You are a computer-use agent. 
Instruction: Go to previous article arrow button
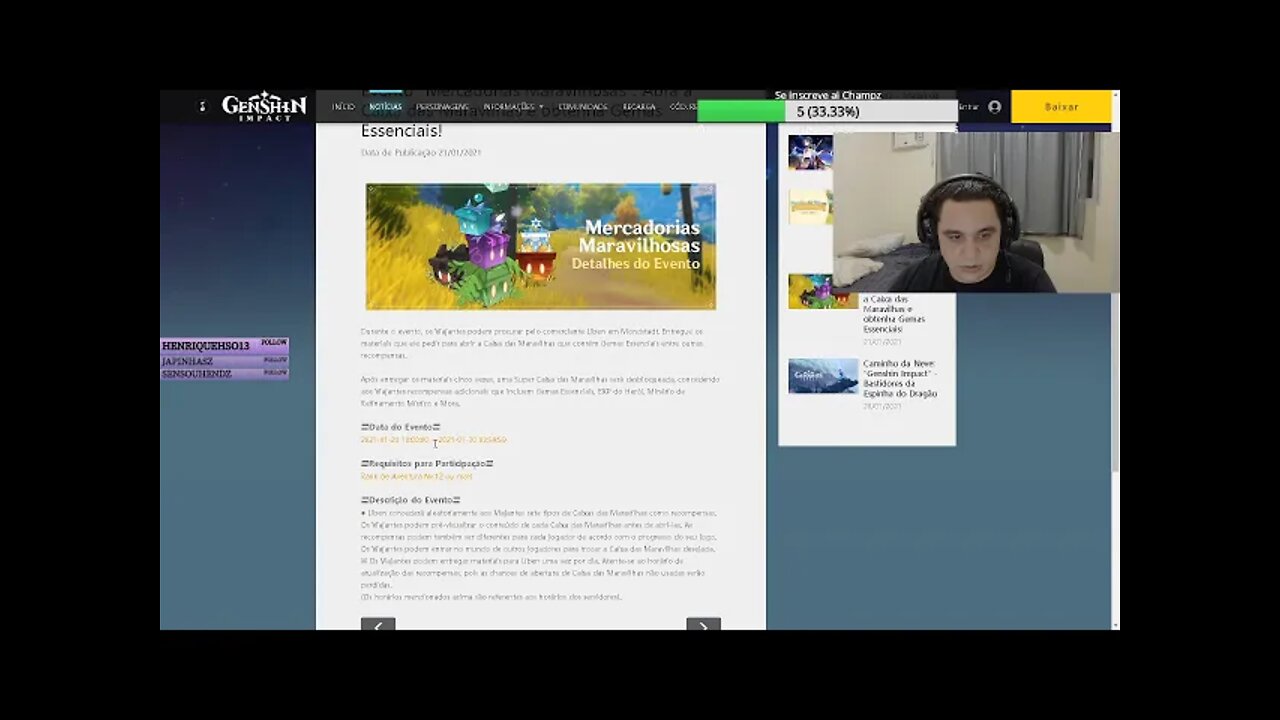coord(378,625)
